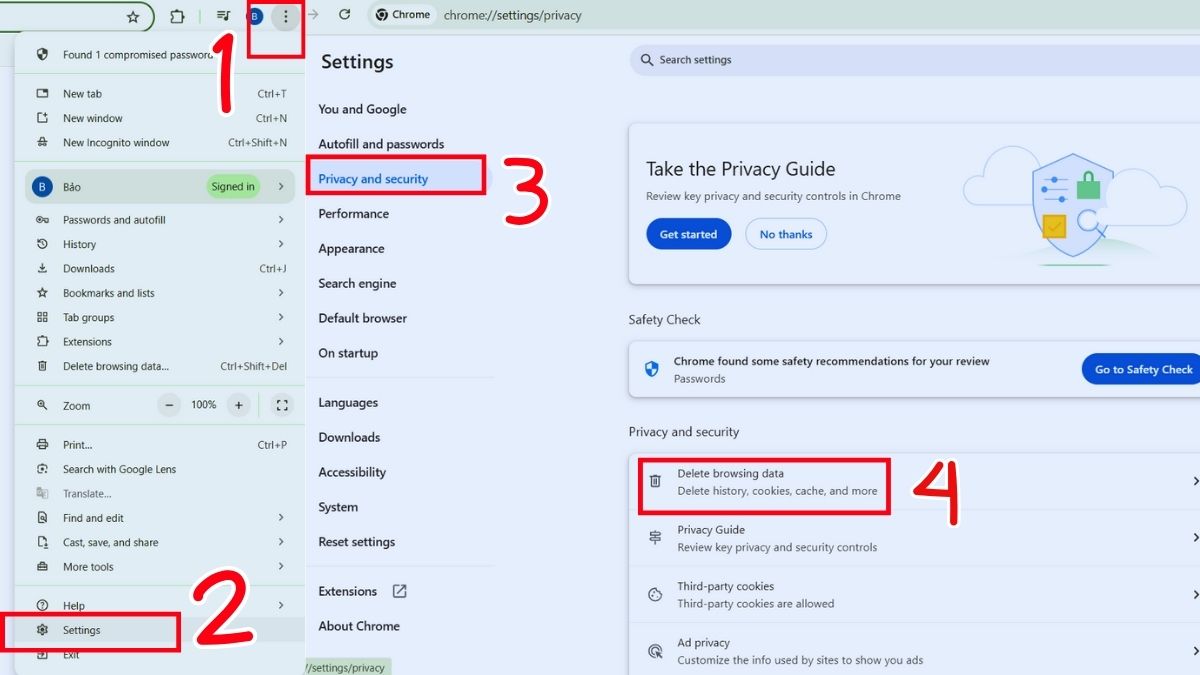Zoom in with the plus button
Viewport: 1200px width, 675px height.
(238, 405)
